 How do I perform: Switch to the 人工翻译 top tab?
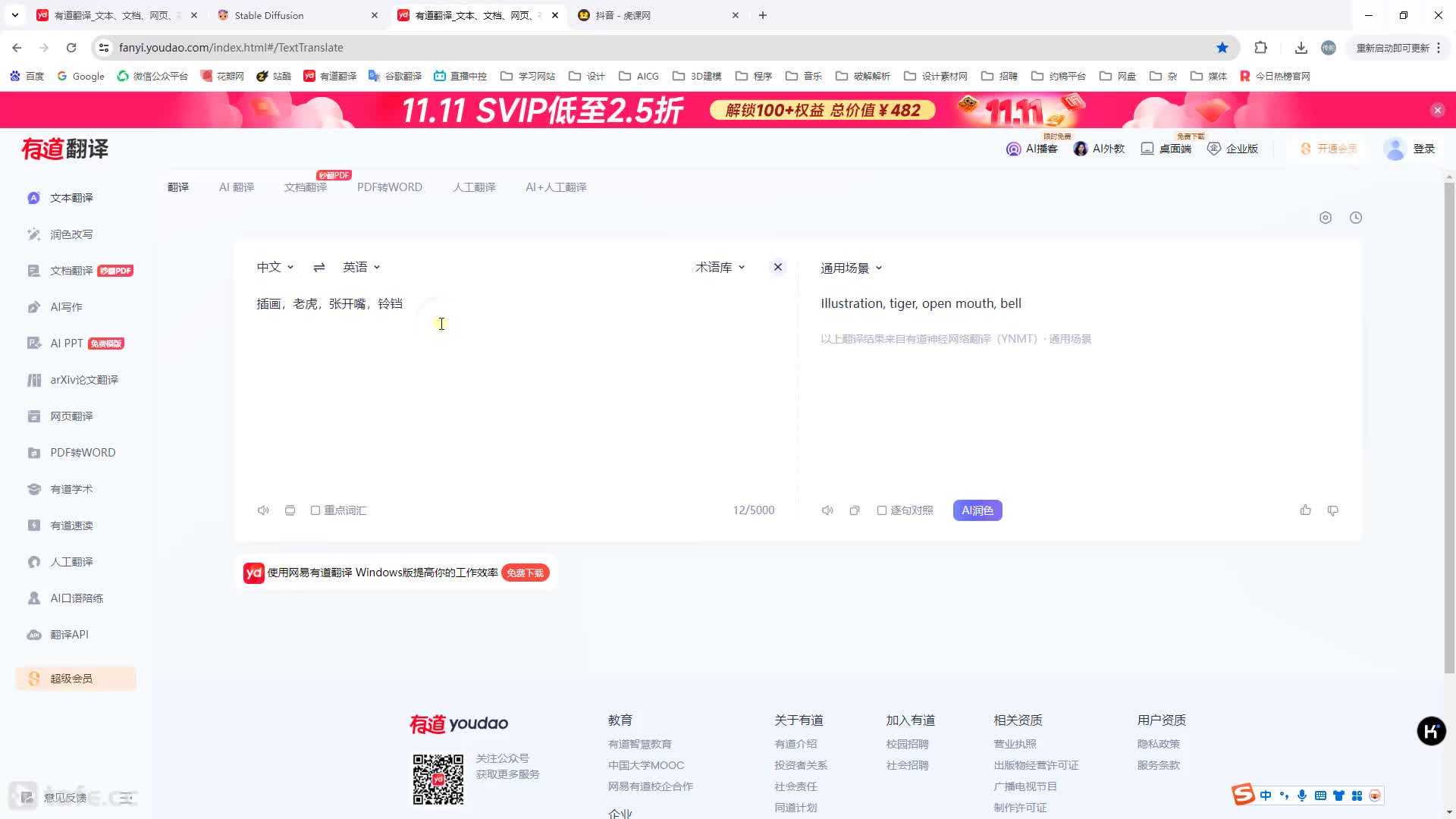coord(474,187)
